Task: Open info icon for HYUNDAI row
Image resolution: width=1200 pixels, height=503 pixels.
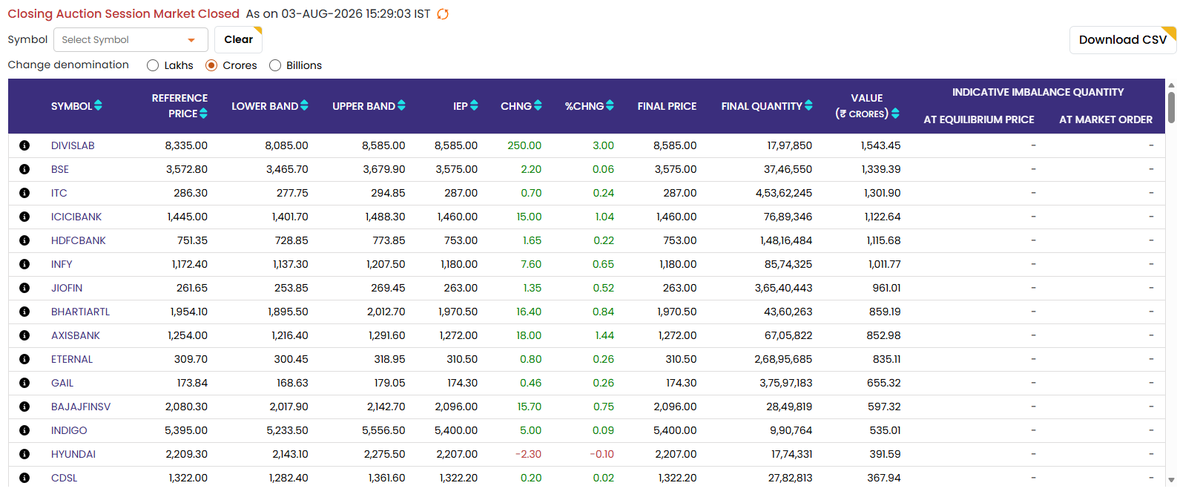Action: pyautogui.click(x=24, y=454)
